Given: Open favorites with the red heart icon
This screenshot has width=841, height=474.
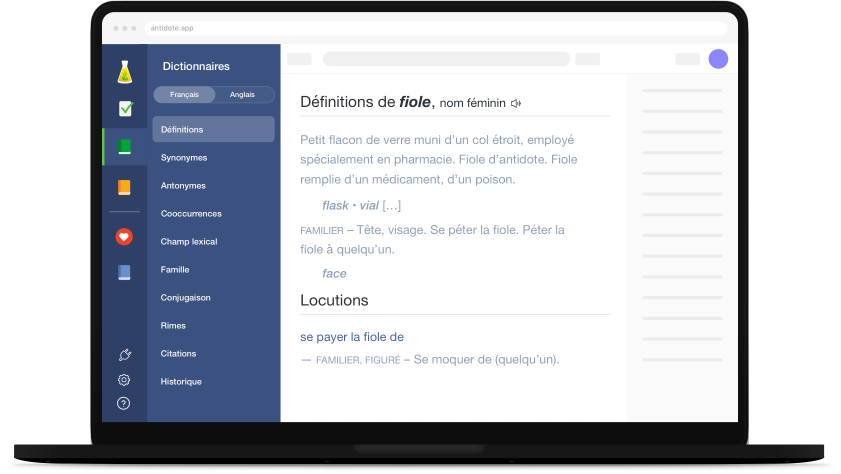Looking at the screenshot, I should coord(124,237).
